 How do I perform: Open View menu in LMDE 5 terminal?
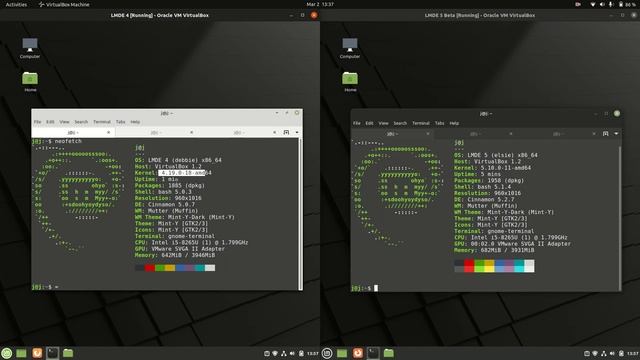click(x=383, y=123)
